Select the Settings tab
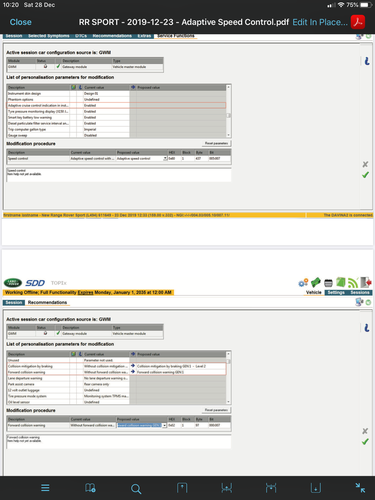Screen dimensions: 375x500 (x=336, y=292)
